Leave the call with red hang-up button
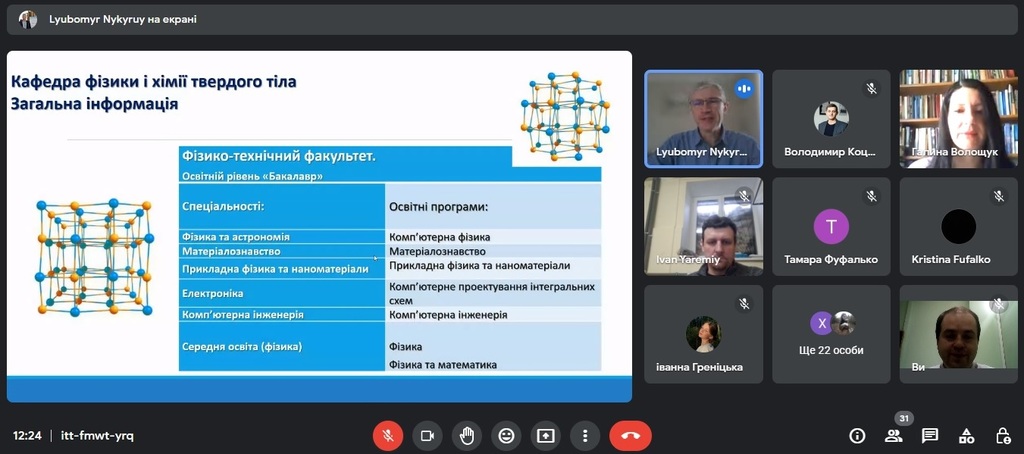 (630, 436)
